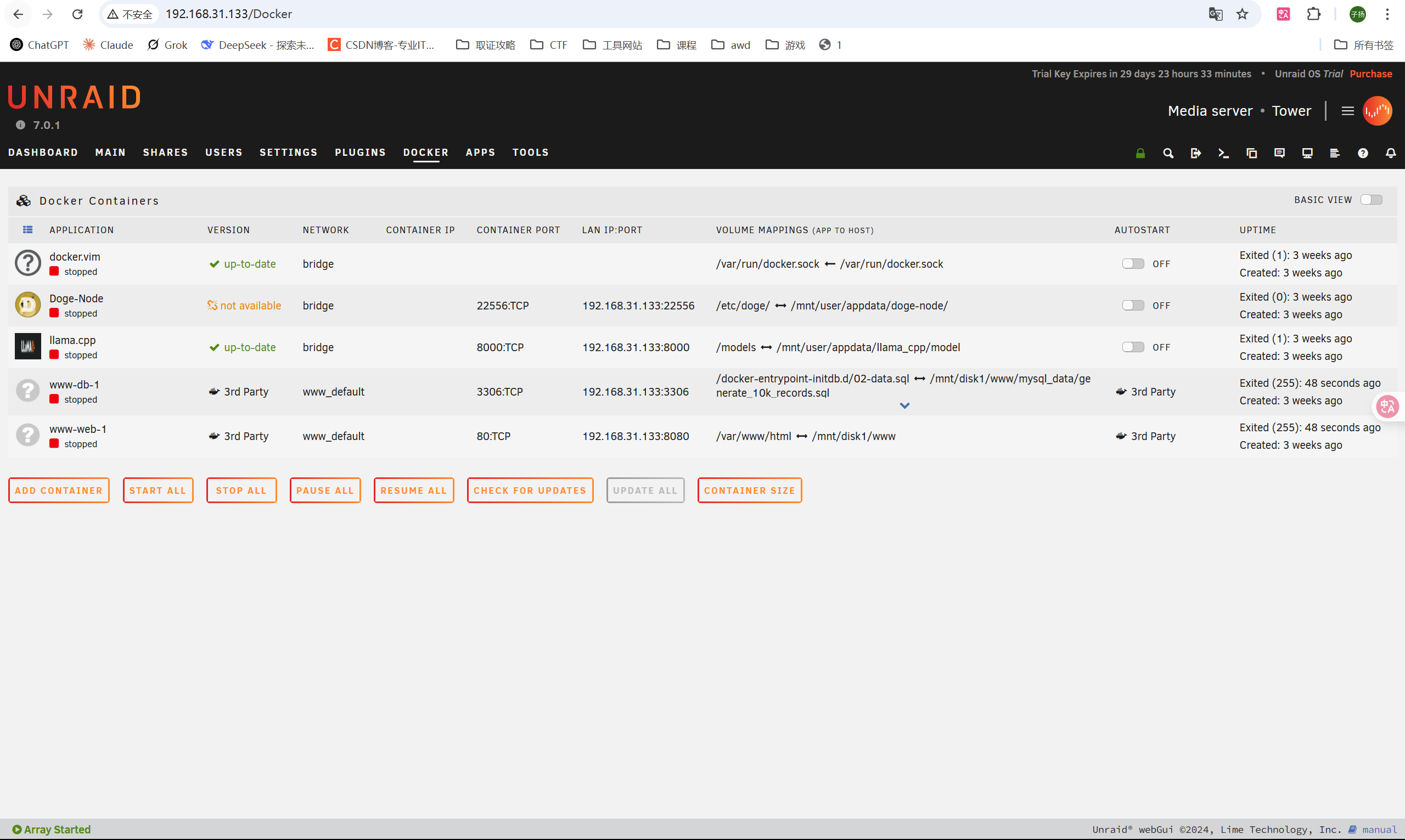Screen dimensions: 1405x840
Task: Click the llama.cpp container name
Action: (x=72, y=340)
